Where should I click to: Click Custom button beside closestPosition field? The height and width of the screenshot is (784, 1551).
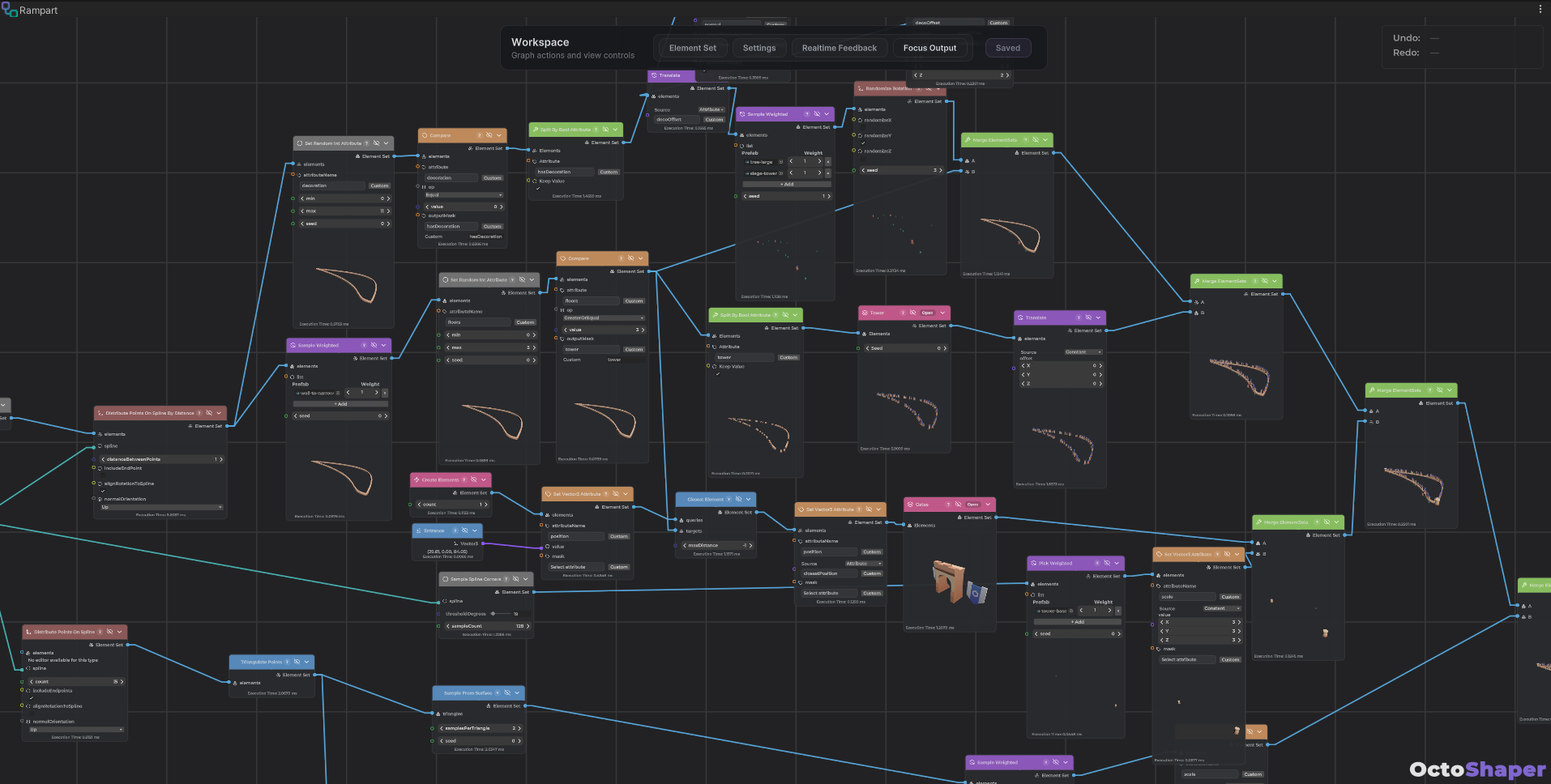click(872, 573)
